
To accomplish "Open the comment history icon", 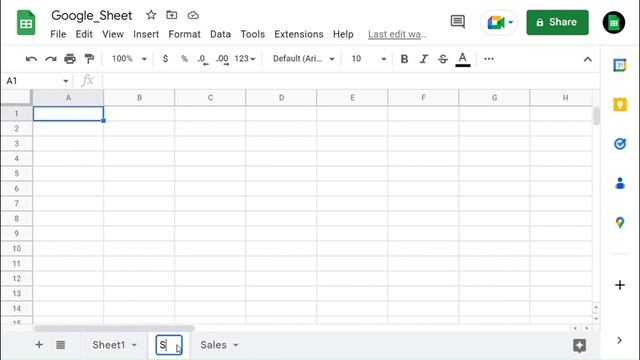I will (458, 22).
